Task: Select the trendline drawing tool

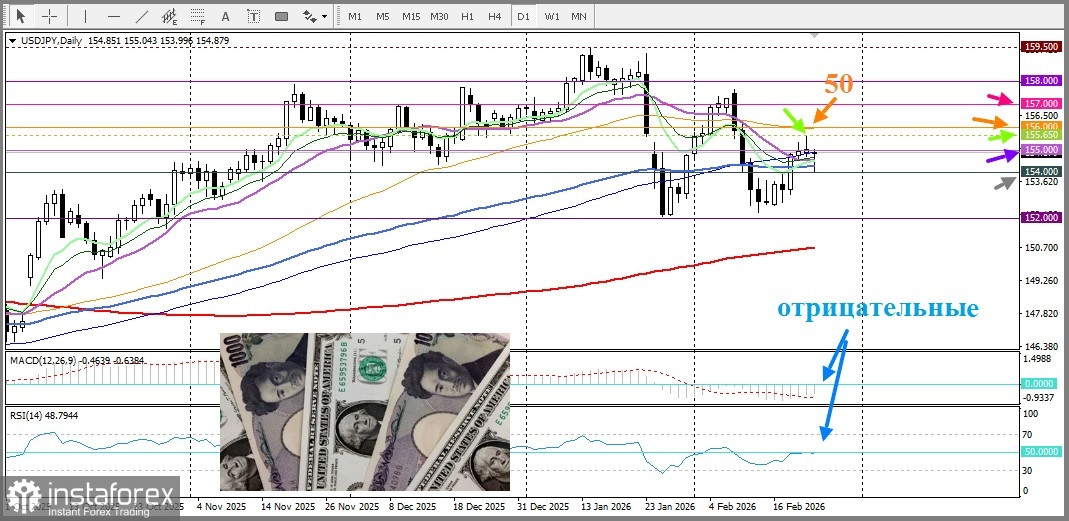Action: [x=142, y=16]
